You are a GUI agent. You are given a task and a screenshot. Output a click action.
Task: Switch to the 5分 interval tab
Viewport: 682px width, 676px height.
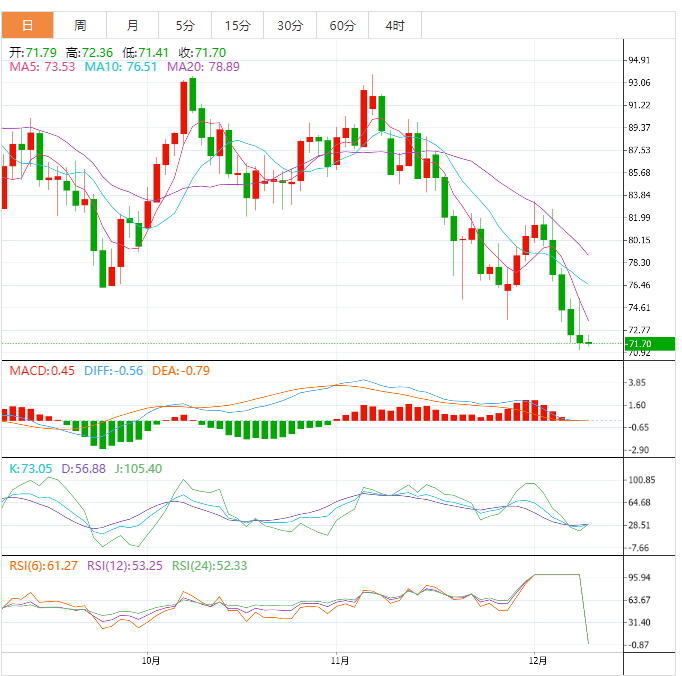click(x=185, y=24)
